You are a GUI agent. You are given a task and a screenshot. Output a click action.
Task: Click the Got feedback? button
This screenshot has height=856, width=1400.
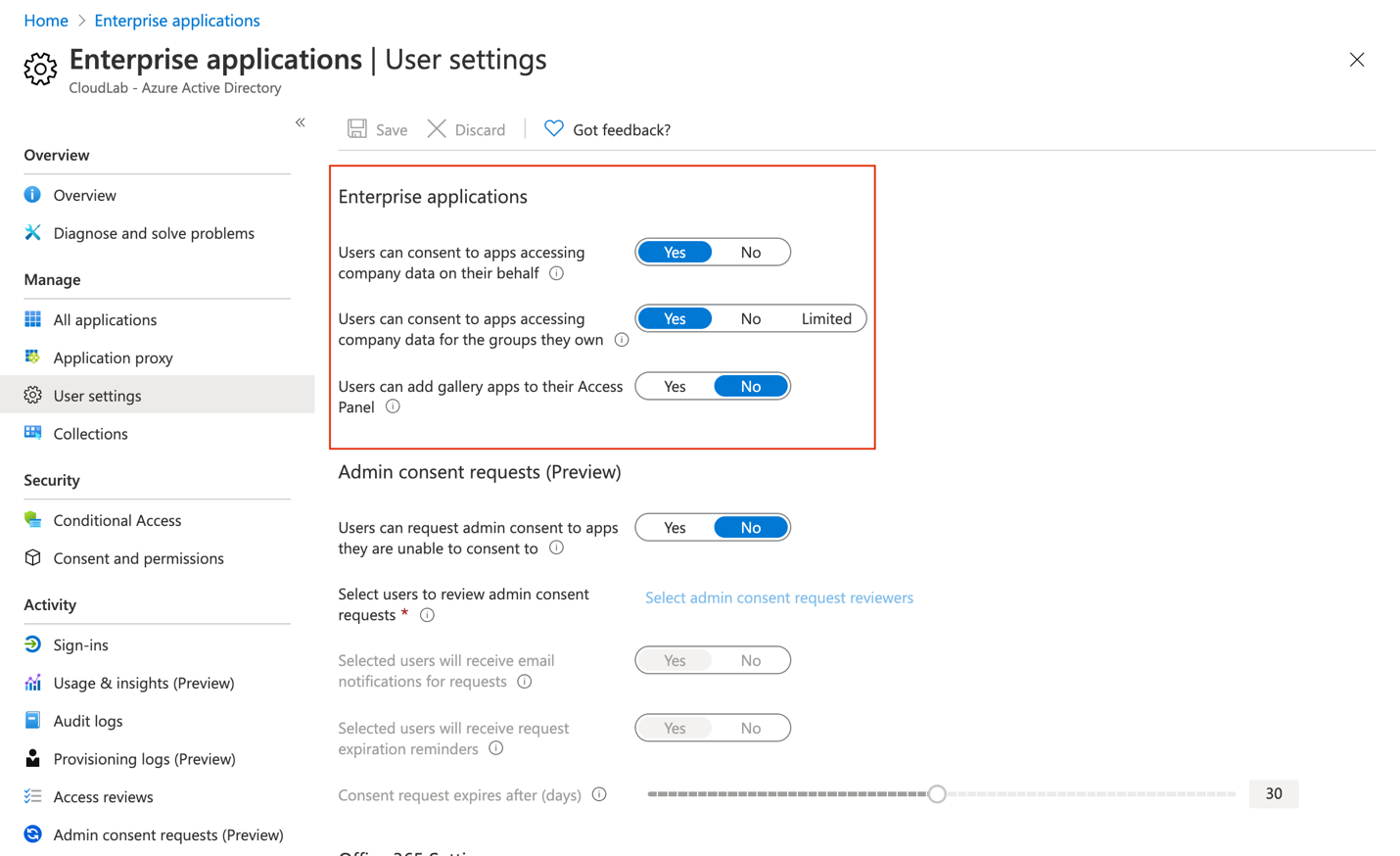point(608,129)
